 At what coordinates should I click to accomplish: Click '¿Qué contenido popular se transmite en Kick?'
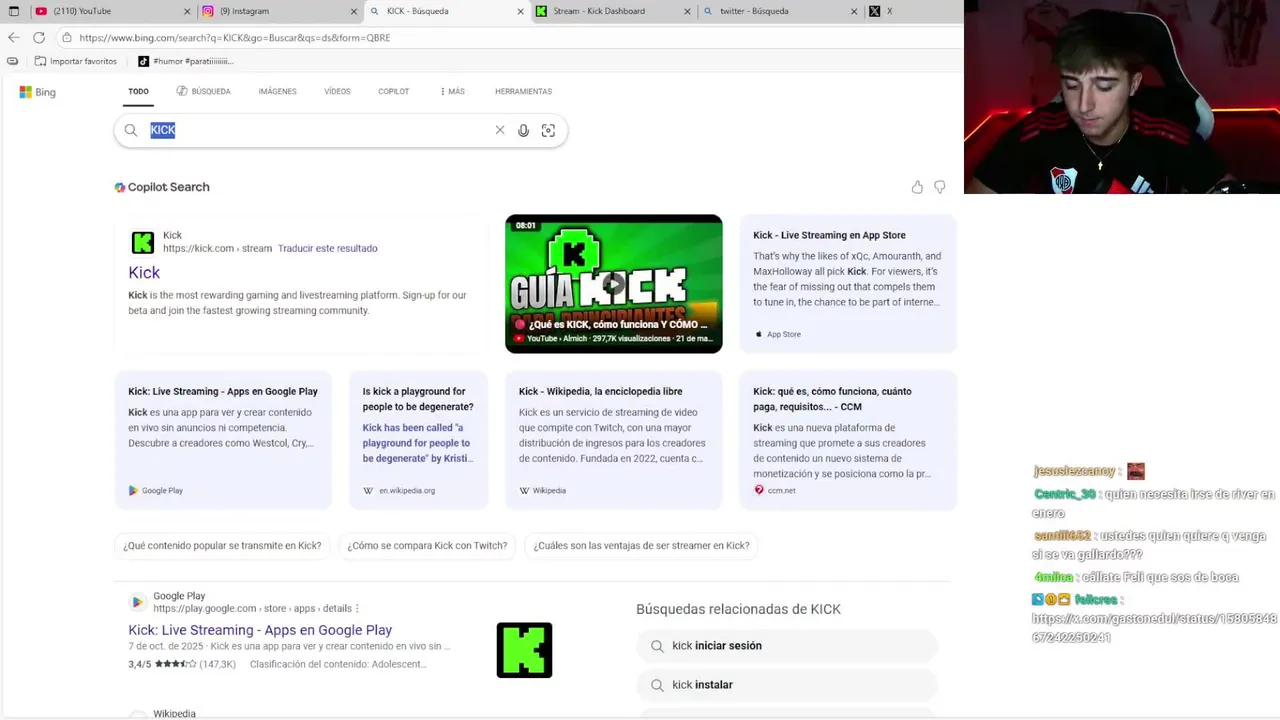click(222, 546)
